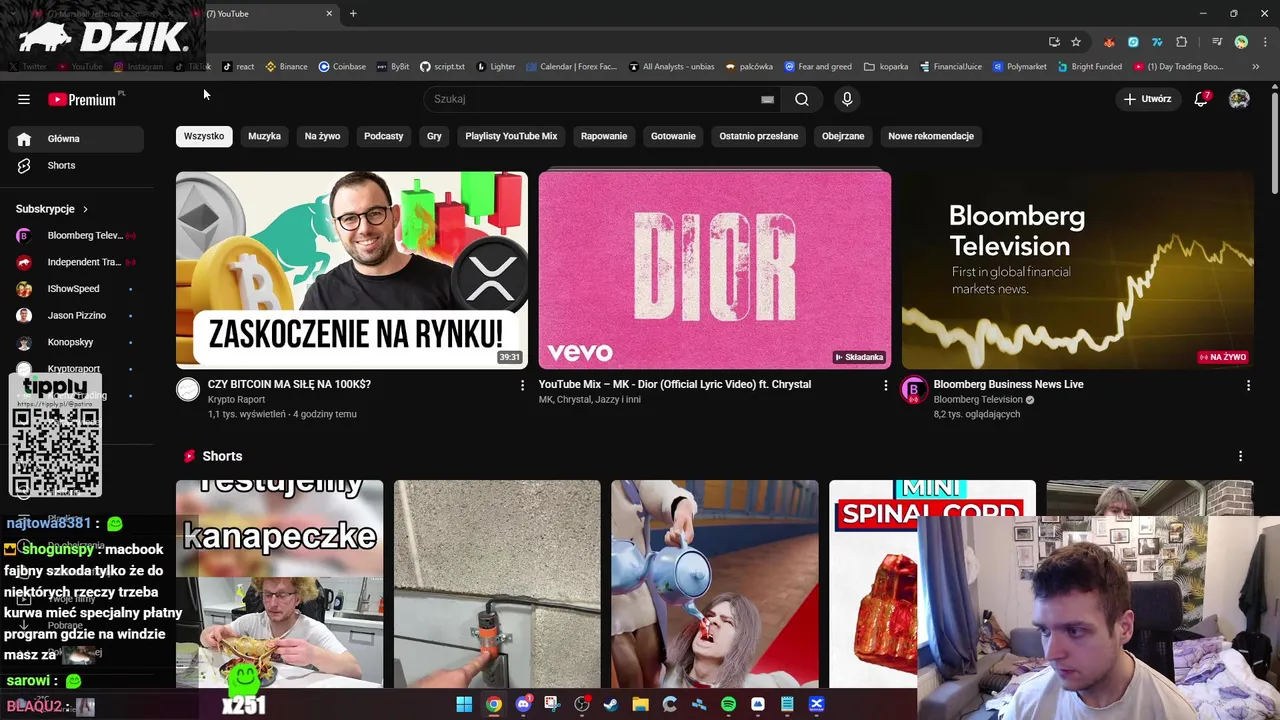Select the Obejrzane filter chip
The width and height of the screenshot is (1280, 720).
(x=843, y=136)
